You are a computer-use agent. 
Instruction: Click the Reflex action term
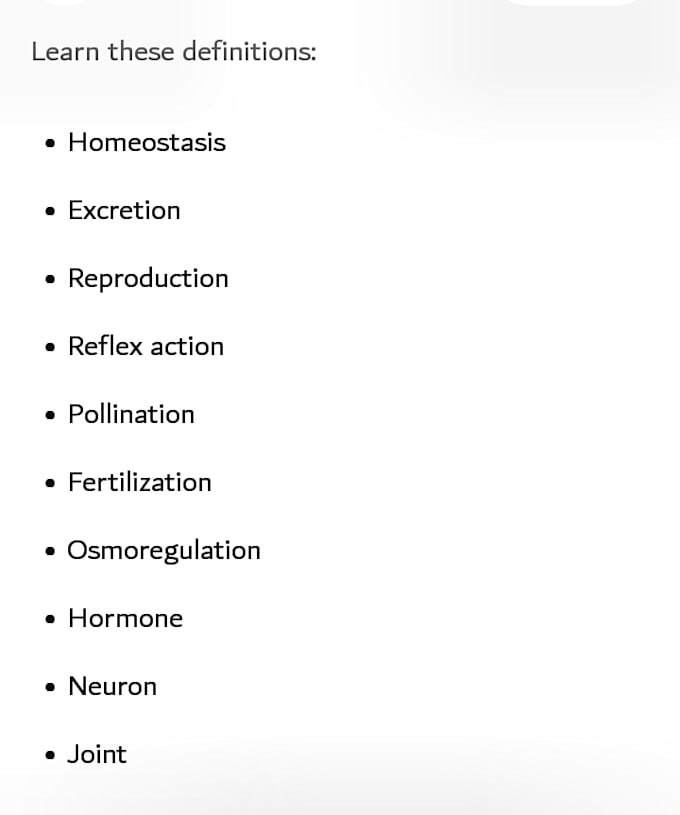(146, 346)
